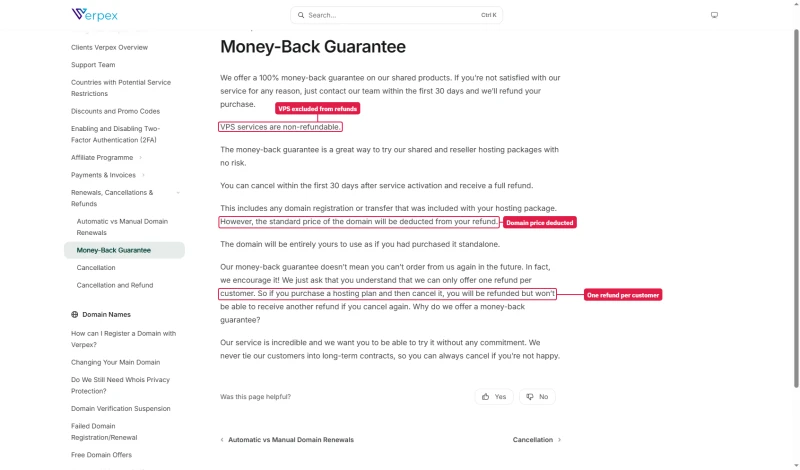The image size is (800, 470).
Task: Toggle theme with the monitor icon
Action: pyautogui.click(x=714, y=15)
